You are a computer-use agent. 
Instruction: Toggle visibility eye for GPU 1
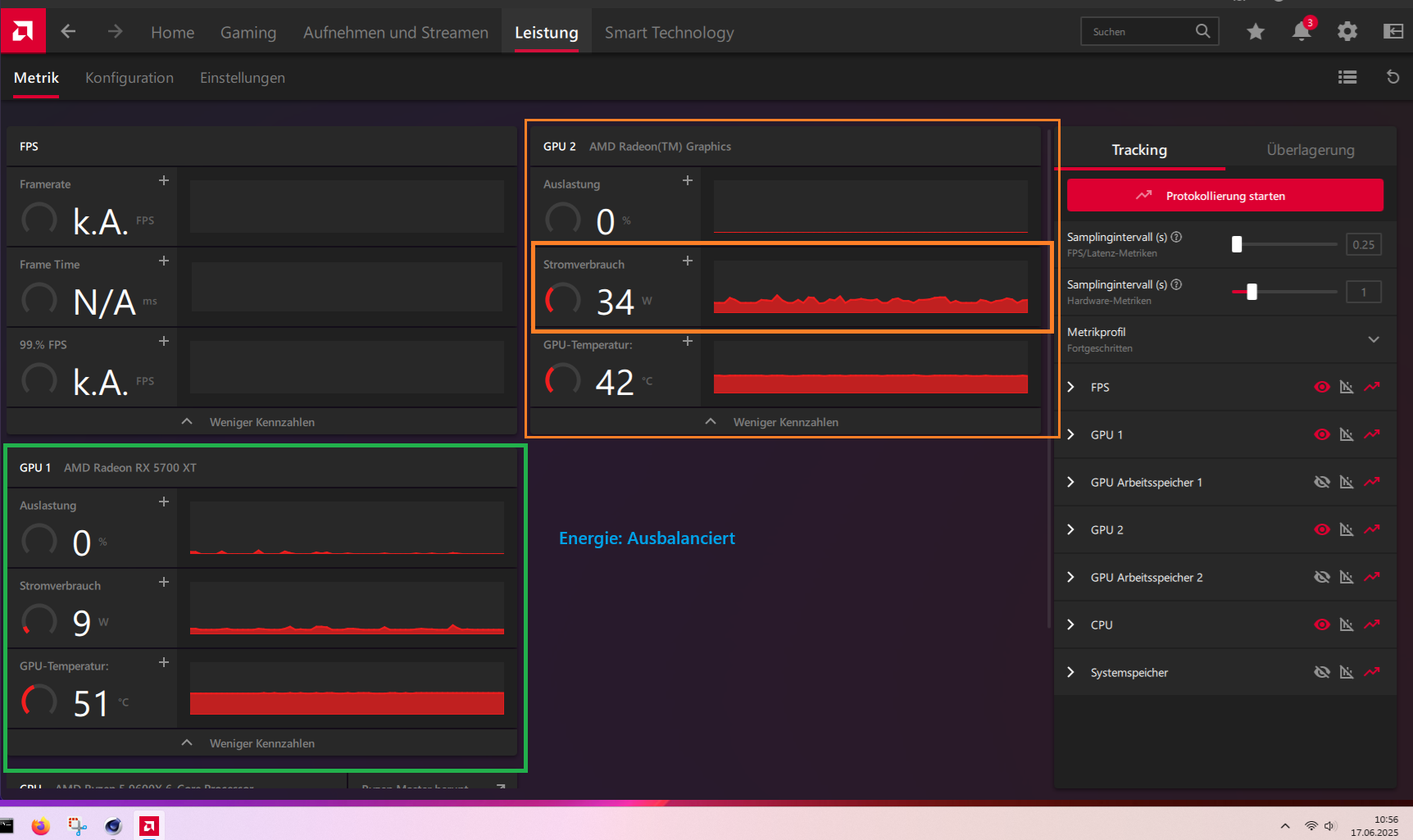(x=1322, y=434)
